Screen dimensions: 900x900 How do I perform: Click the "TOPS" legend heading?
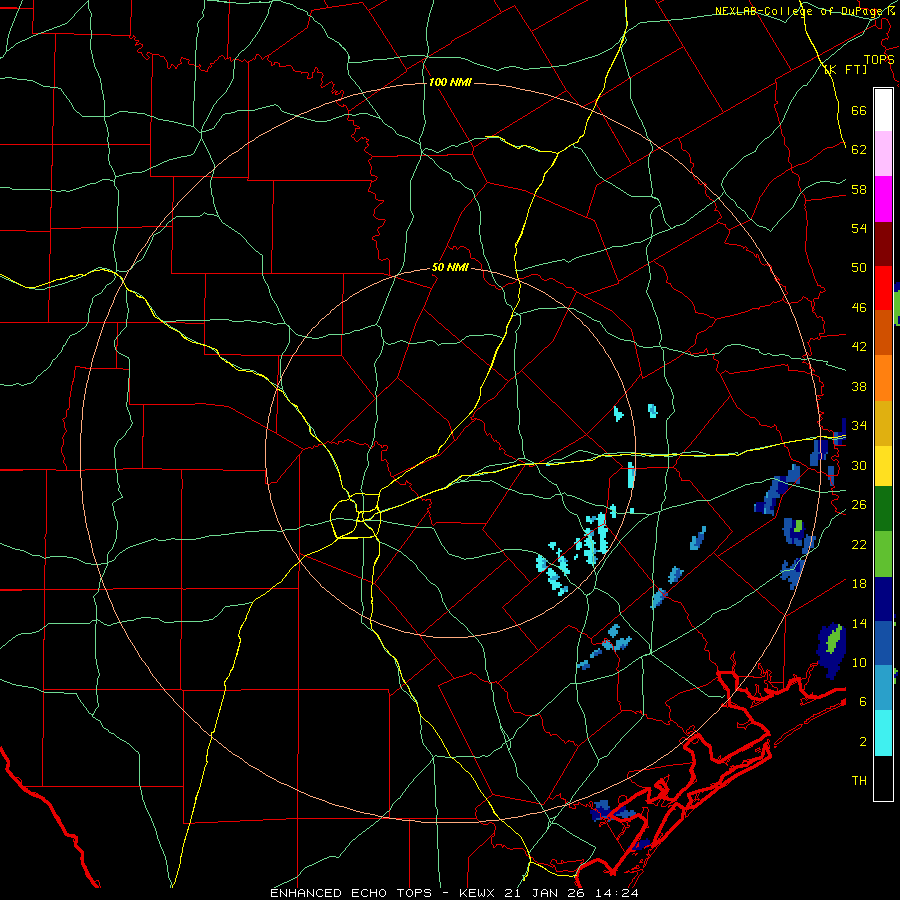coord(879,60)
